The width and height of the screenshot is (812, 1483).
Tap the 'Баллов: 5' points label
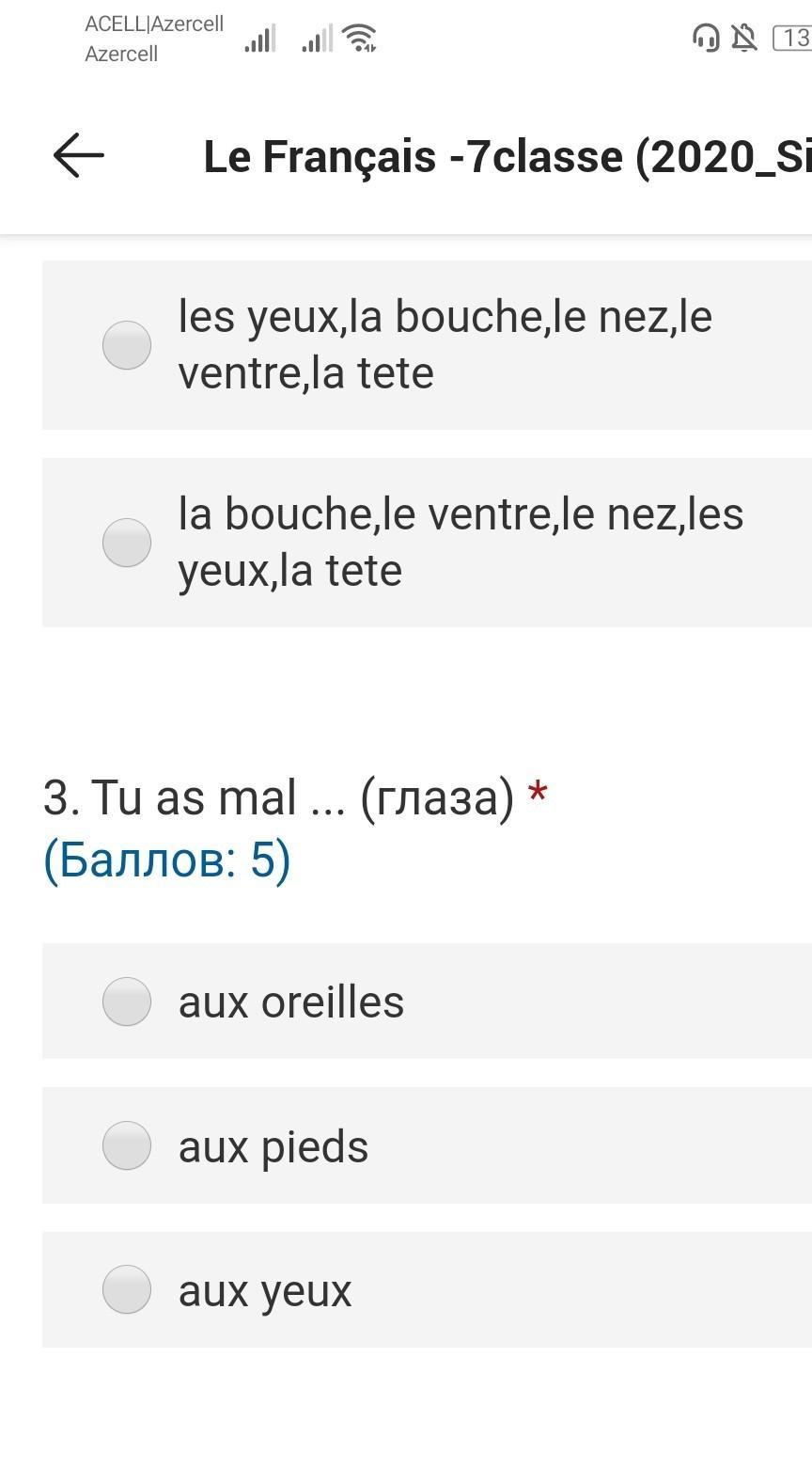click(x=167, y=860)
